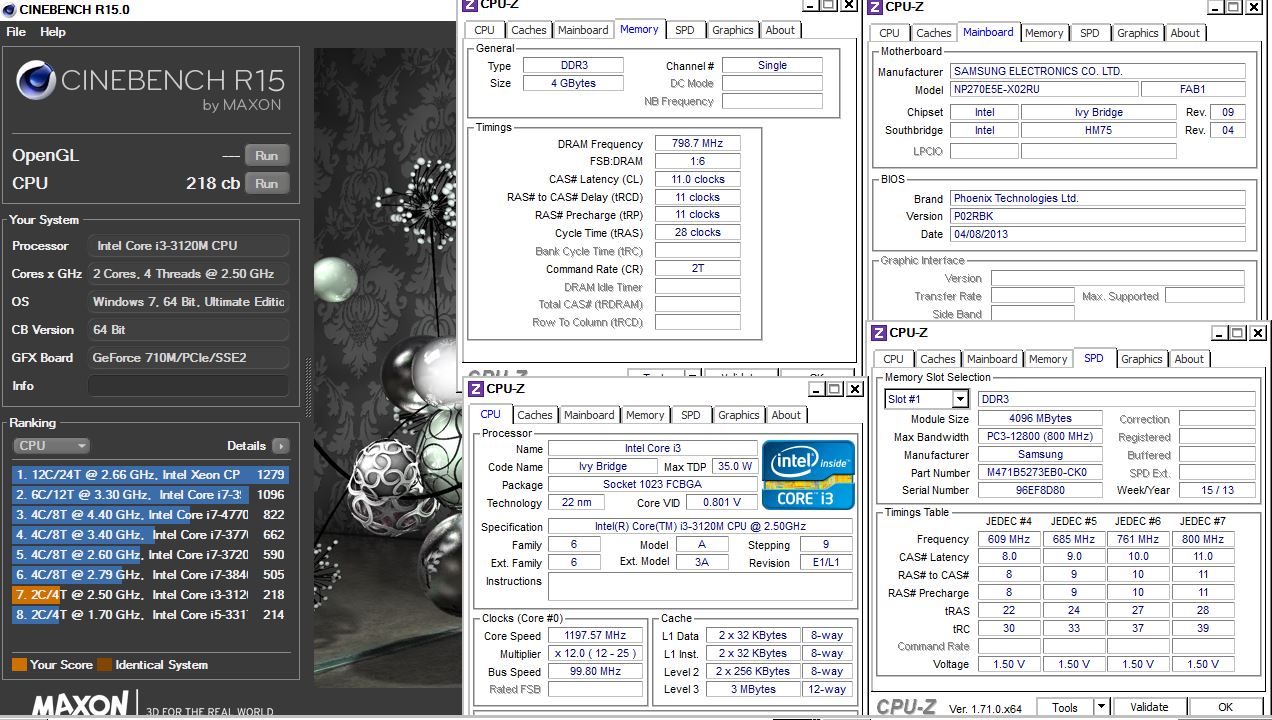Open Mainboard tab in Memory CPU-Z window
Screen dimensions: 1272x720
point(583,30)
